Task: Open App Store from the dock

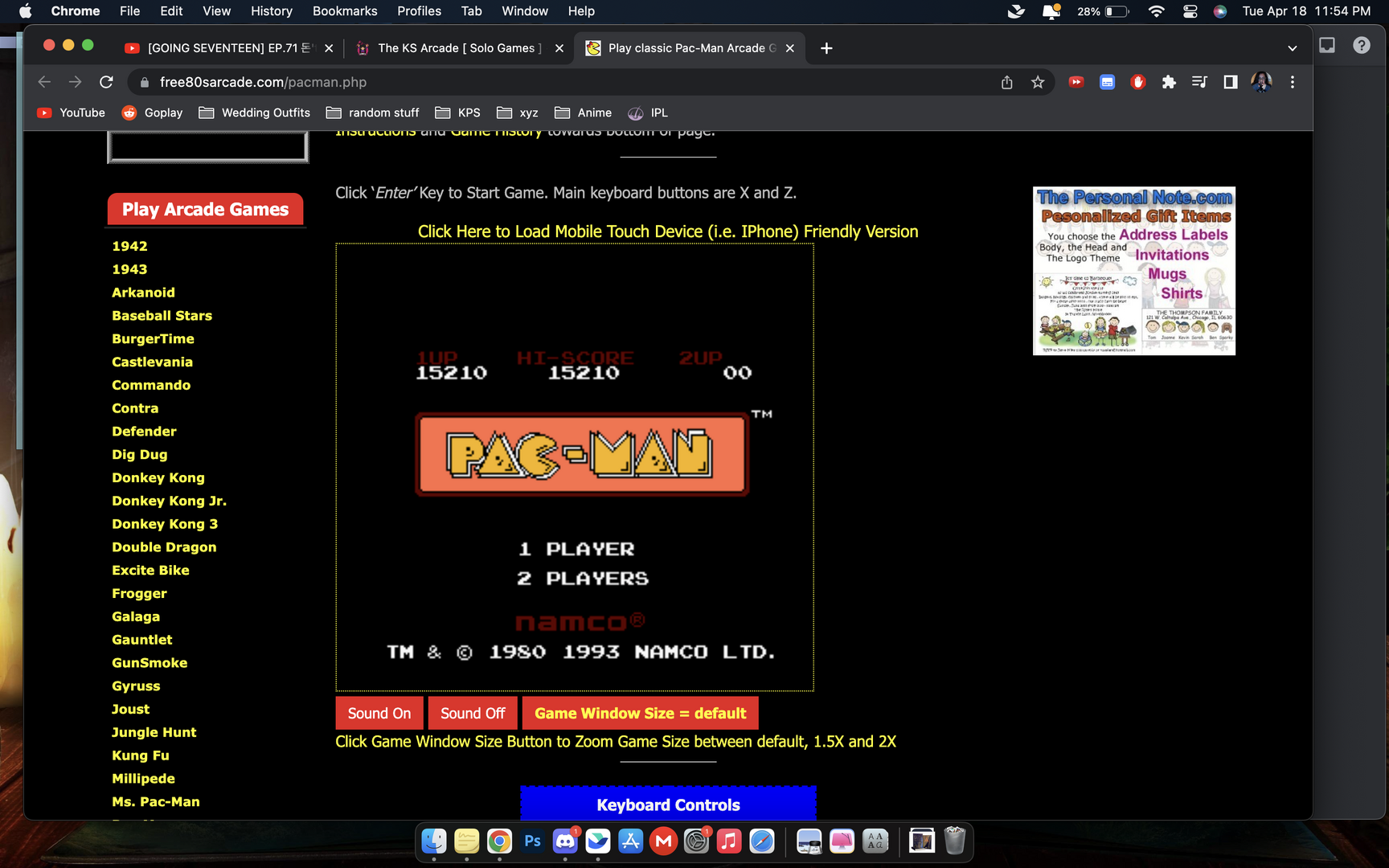Action: tap(631, 841)
